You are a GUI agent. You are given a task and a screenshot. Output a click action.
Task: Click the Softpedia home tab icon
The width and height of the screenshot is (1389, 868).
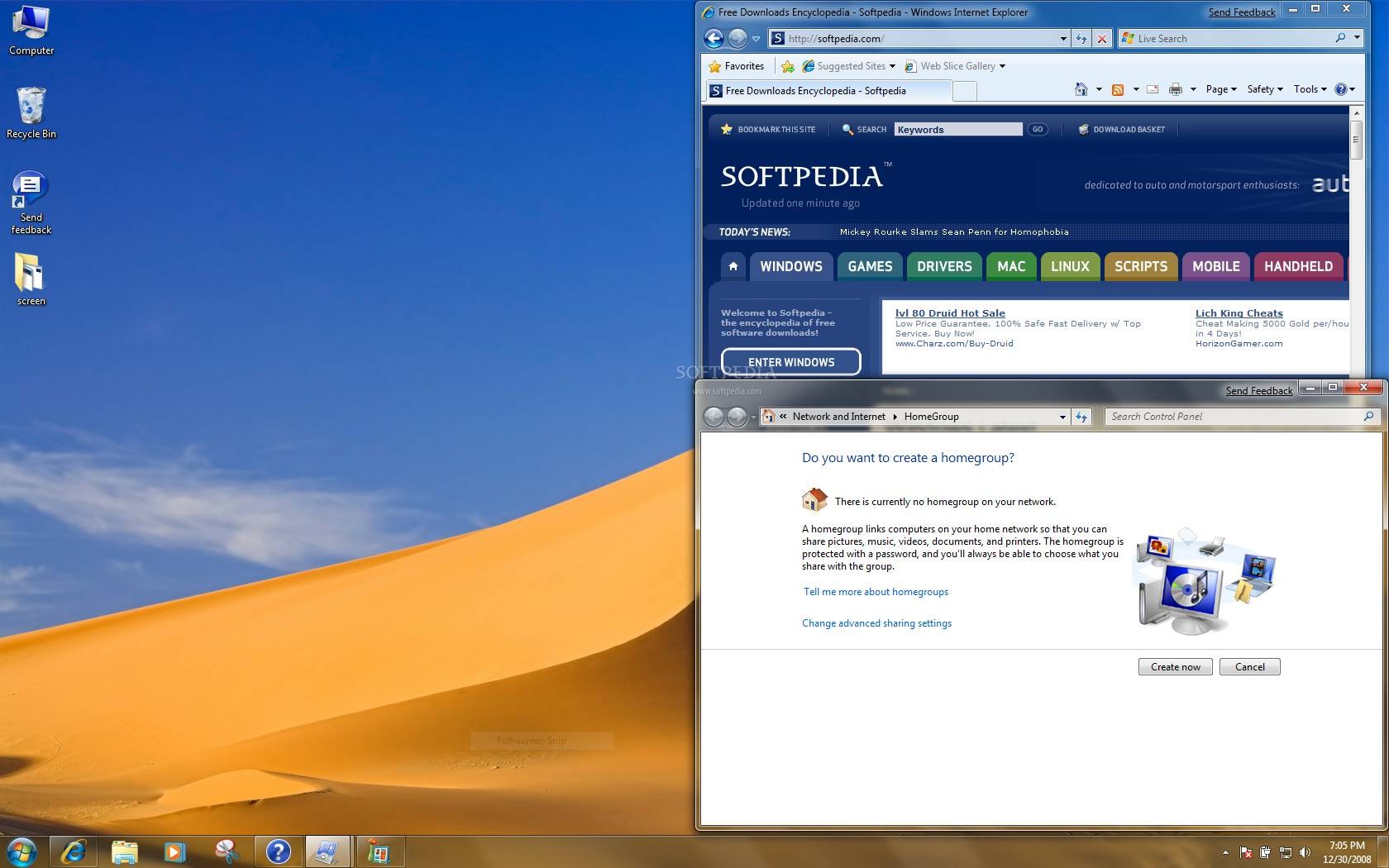click(733, 266)
